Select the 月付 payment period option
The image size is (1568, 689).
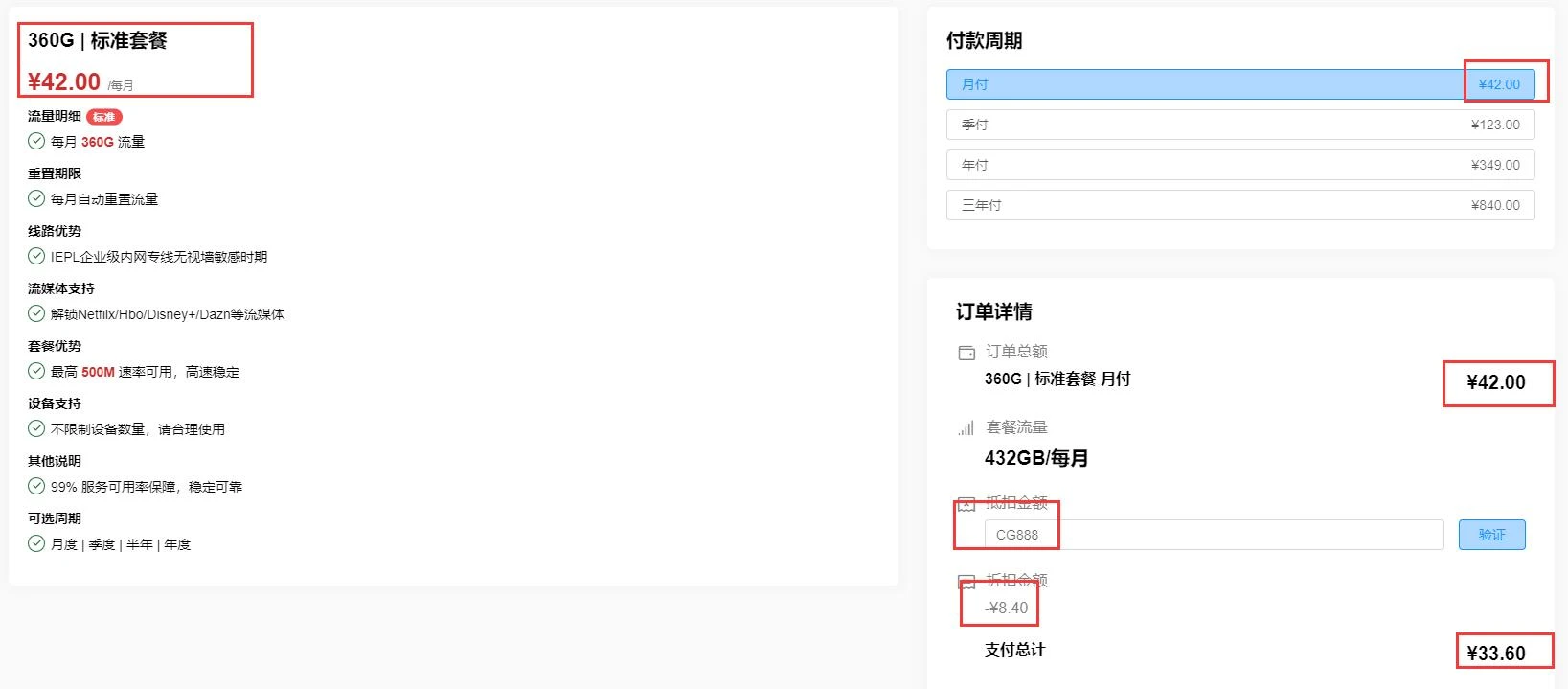[x=1239, y=84]
